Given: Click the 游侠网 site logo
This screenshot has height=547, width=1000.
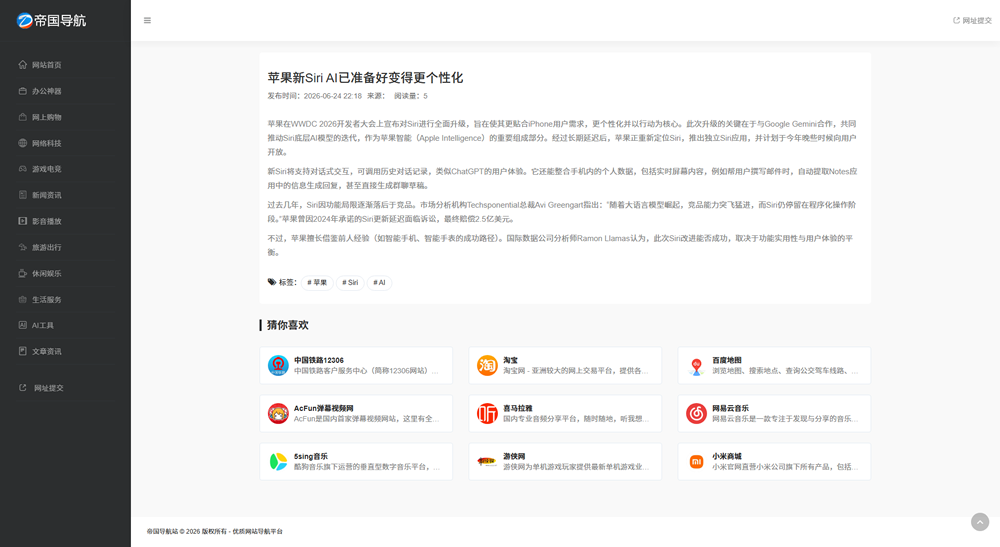Looking at the screenshot, I should coord(487,462).
